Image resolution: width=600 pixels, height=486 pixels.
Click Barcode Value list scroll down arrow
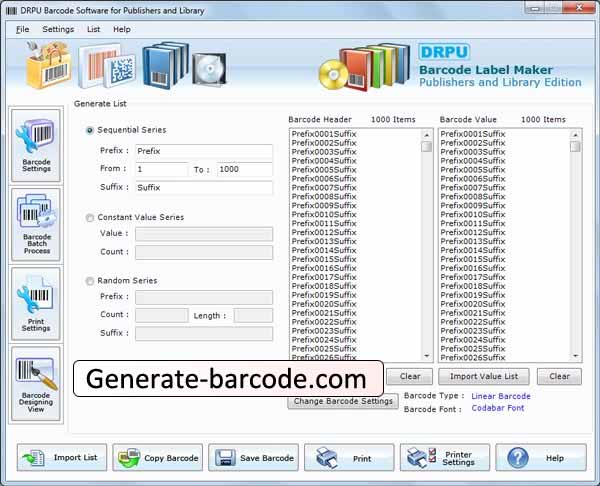(575, 356)
